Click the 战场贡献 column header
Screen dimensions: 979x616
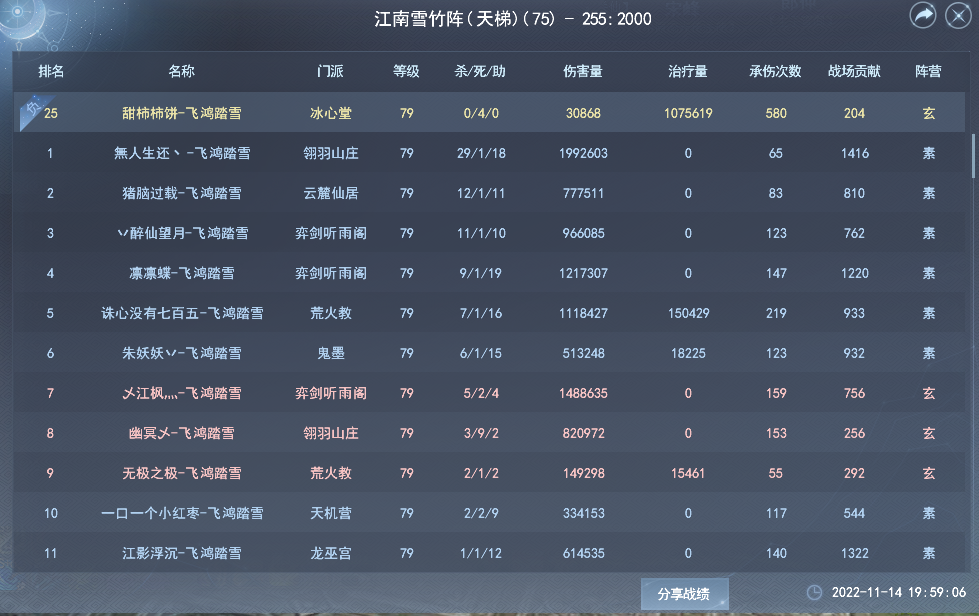[x=854, y=71]
